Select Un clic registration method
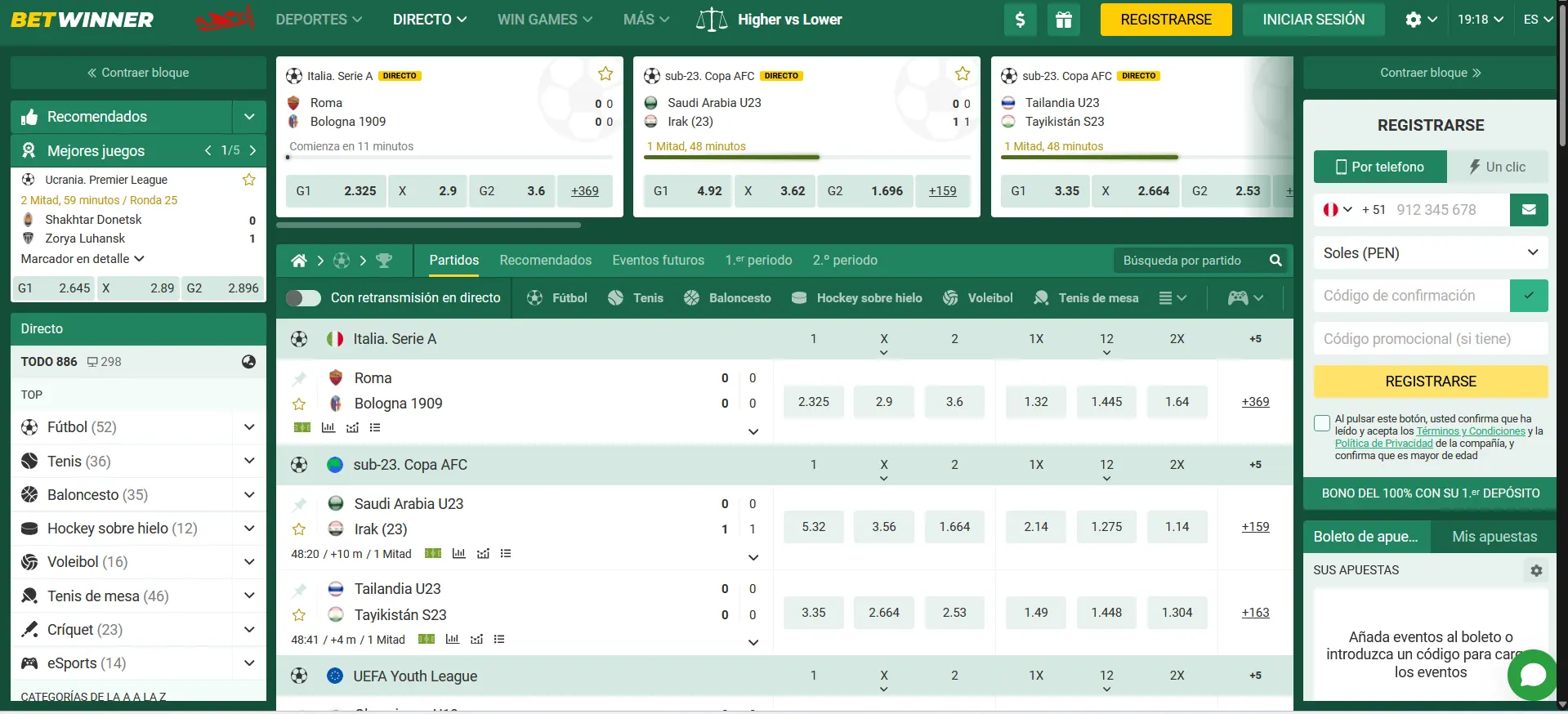 point(1498,167)
